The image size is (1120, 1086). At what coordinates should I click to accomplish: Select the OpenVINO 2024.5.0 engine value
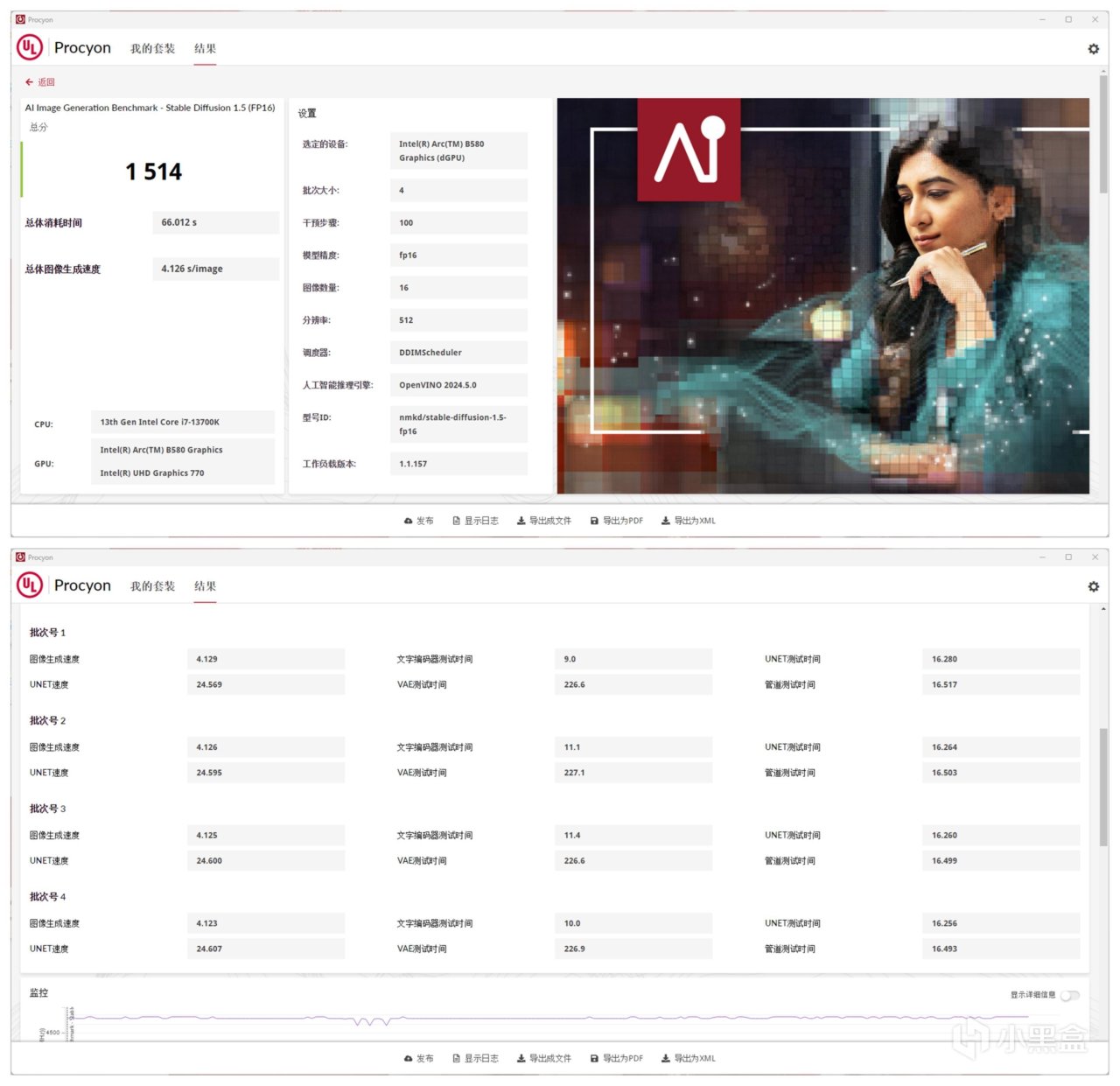(458, 384)
